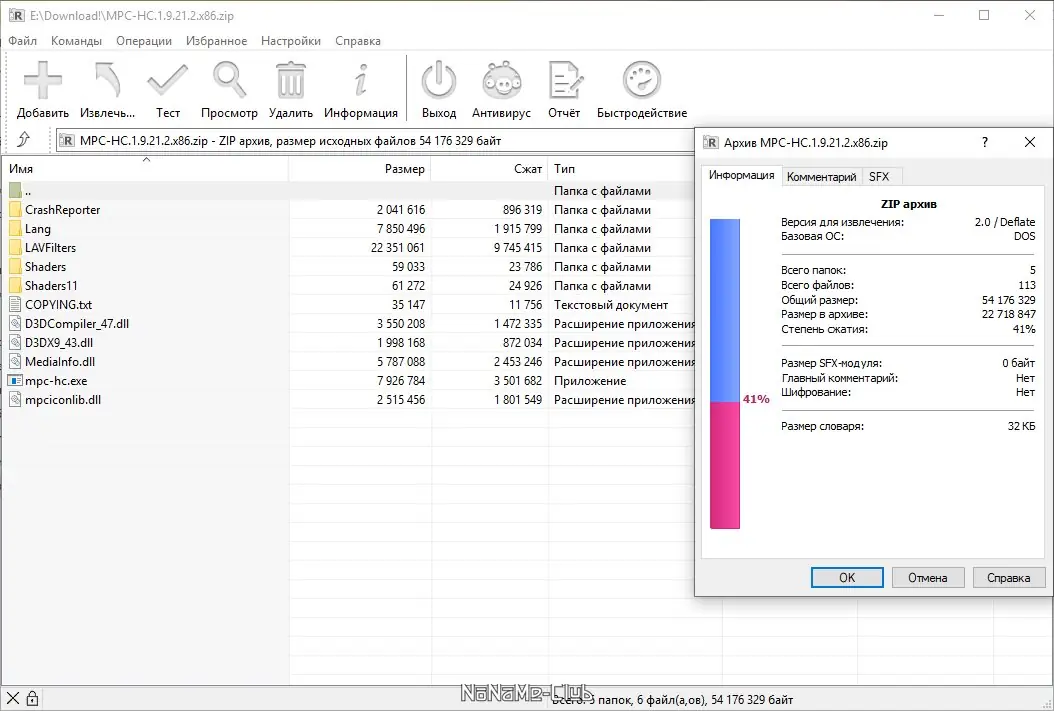Close the archive information dialog
This screenshot has width=1054, height=711.
(1030, 142)
